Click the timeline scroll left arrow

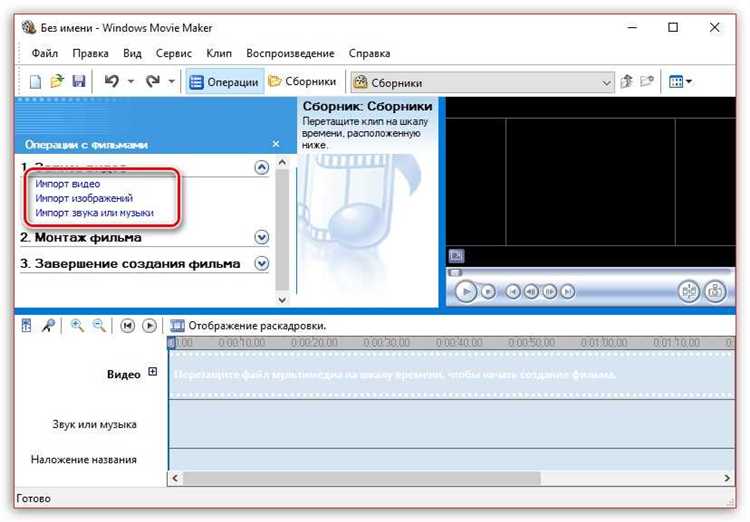click(175, 478)
